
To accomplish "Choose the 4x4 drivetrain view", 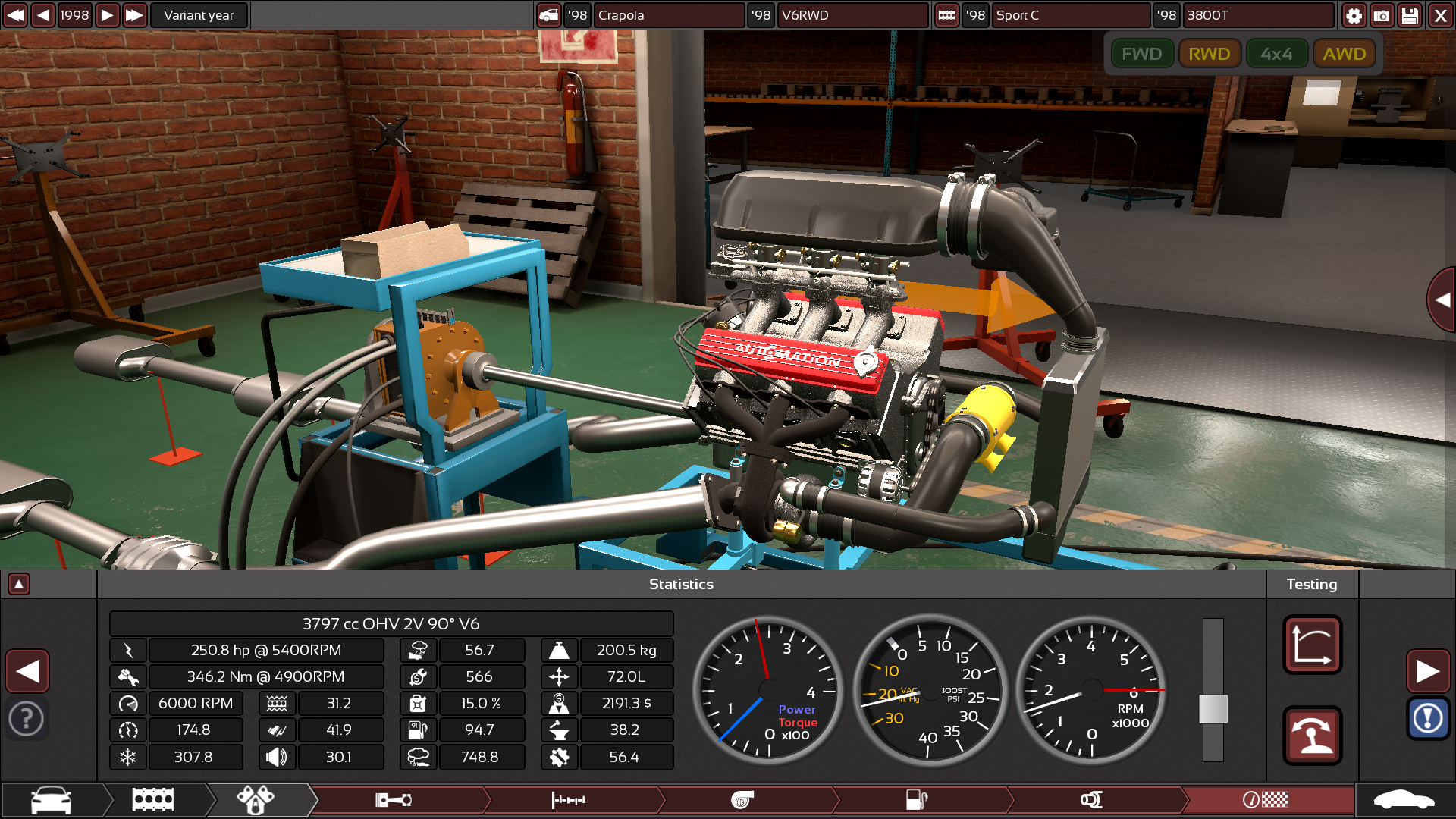I will [x=1276, y=54].
